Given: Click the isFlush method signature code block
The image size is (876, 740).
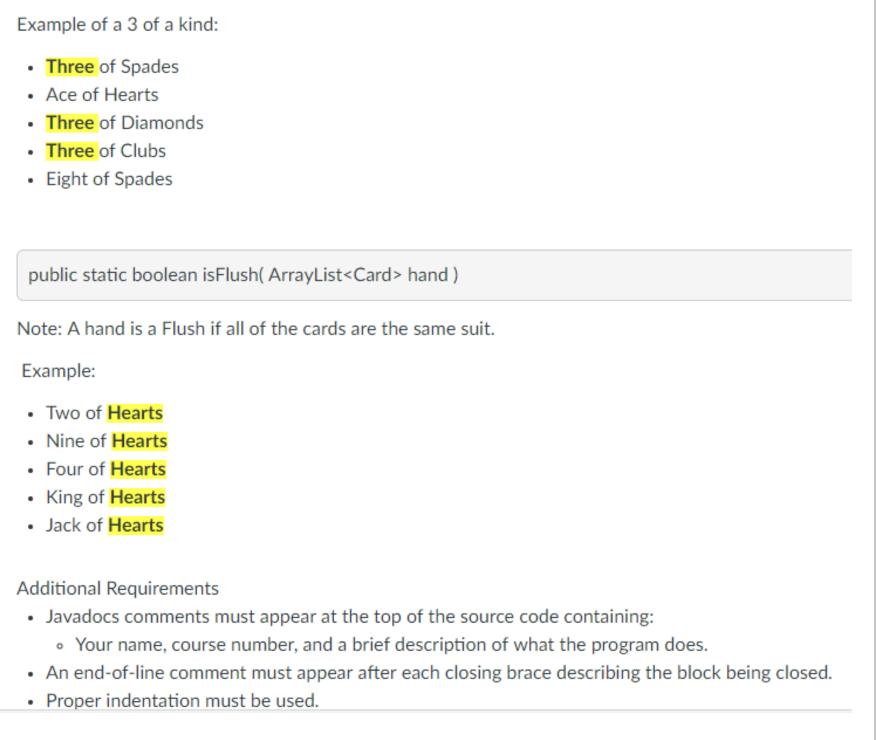Looking at the screenshot, I should [434, 275].
